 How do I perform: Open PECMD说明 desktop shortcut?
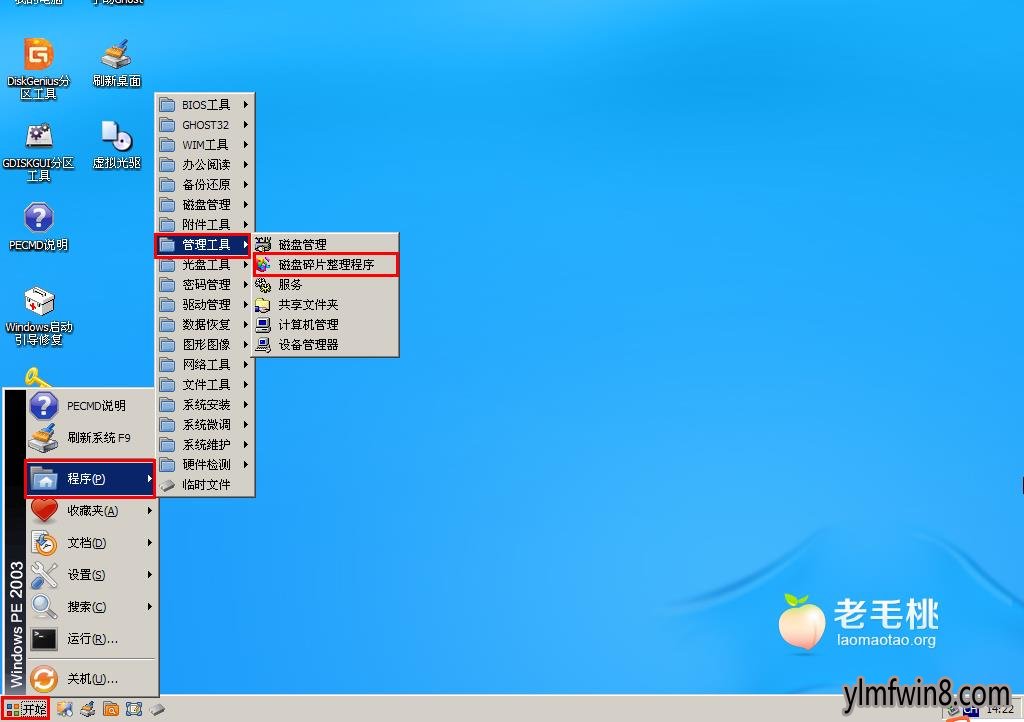pyautogui.click(x=38, y=227)
